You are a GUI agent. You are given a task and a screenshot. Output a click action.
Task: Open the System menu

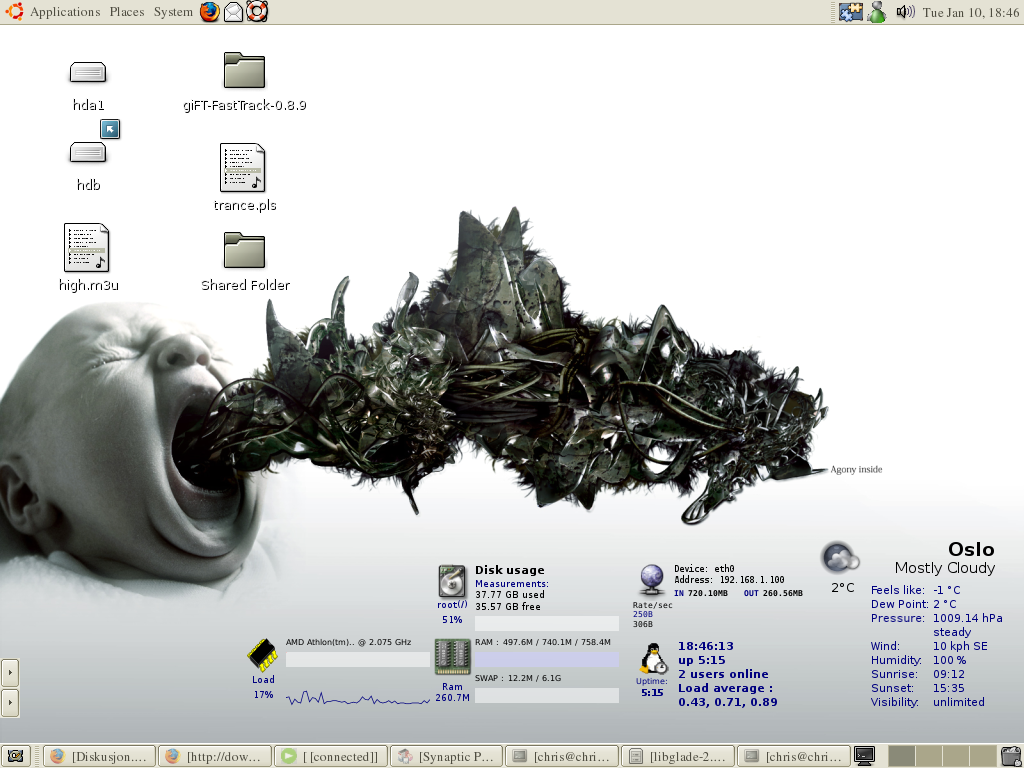pyautogui.click(x=173, y=12)
